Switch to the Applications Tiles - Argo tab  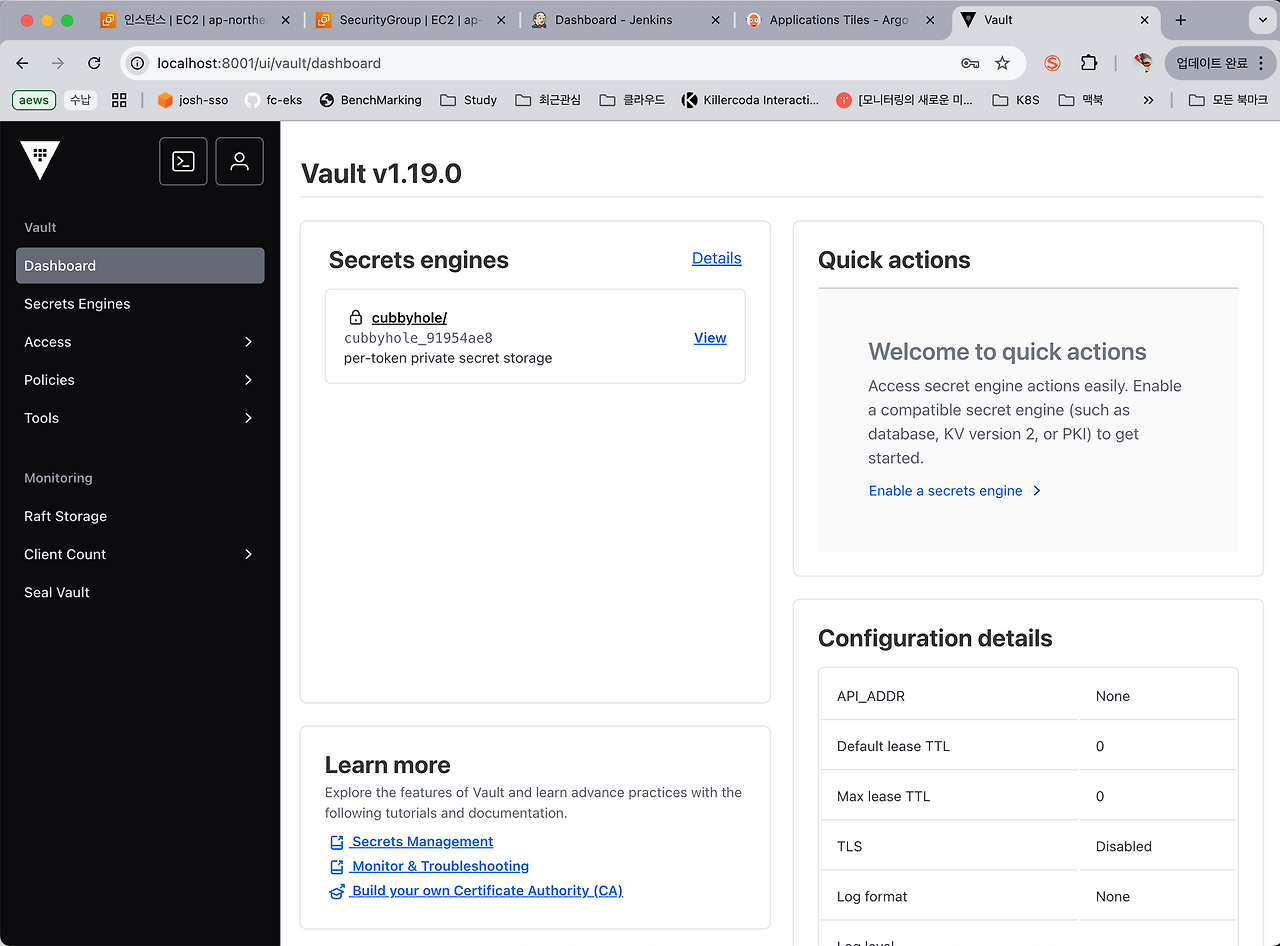840,20
